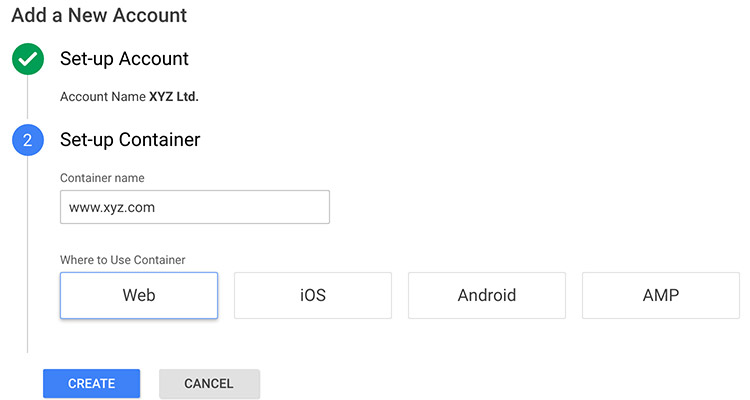The height and width of the screenshot is (400, 750).
Task: Choose iOS for where to use container
Action: (313, 295)
